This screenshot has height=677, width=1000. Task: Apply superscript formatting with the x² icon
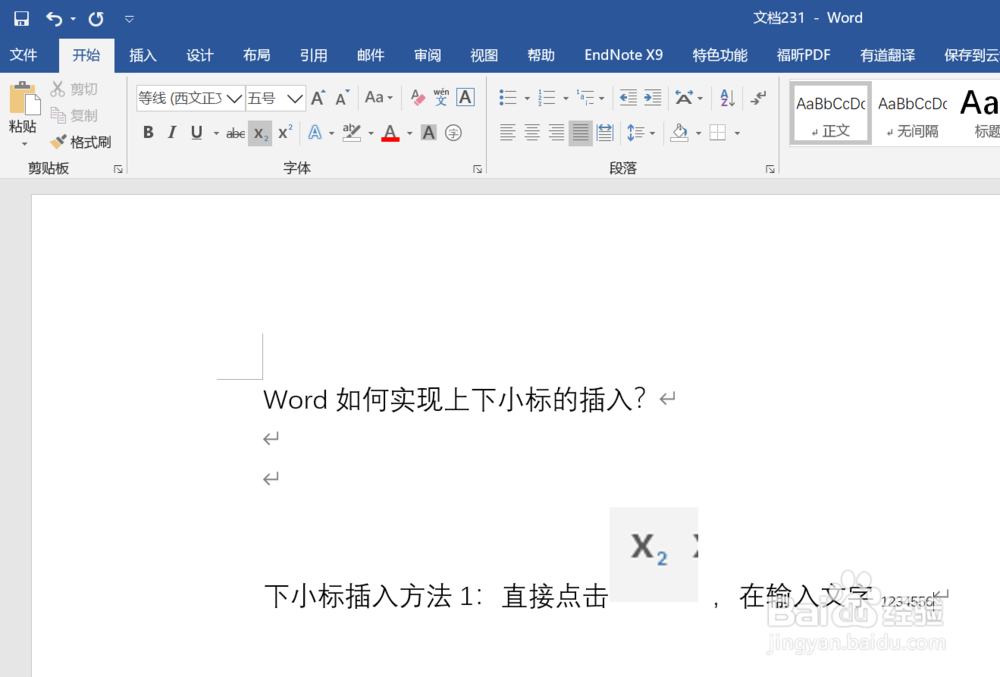click(284, 132)
